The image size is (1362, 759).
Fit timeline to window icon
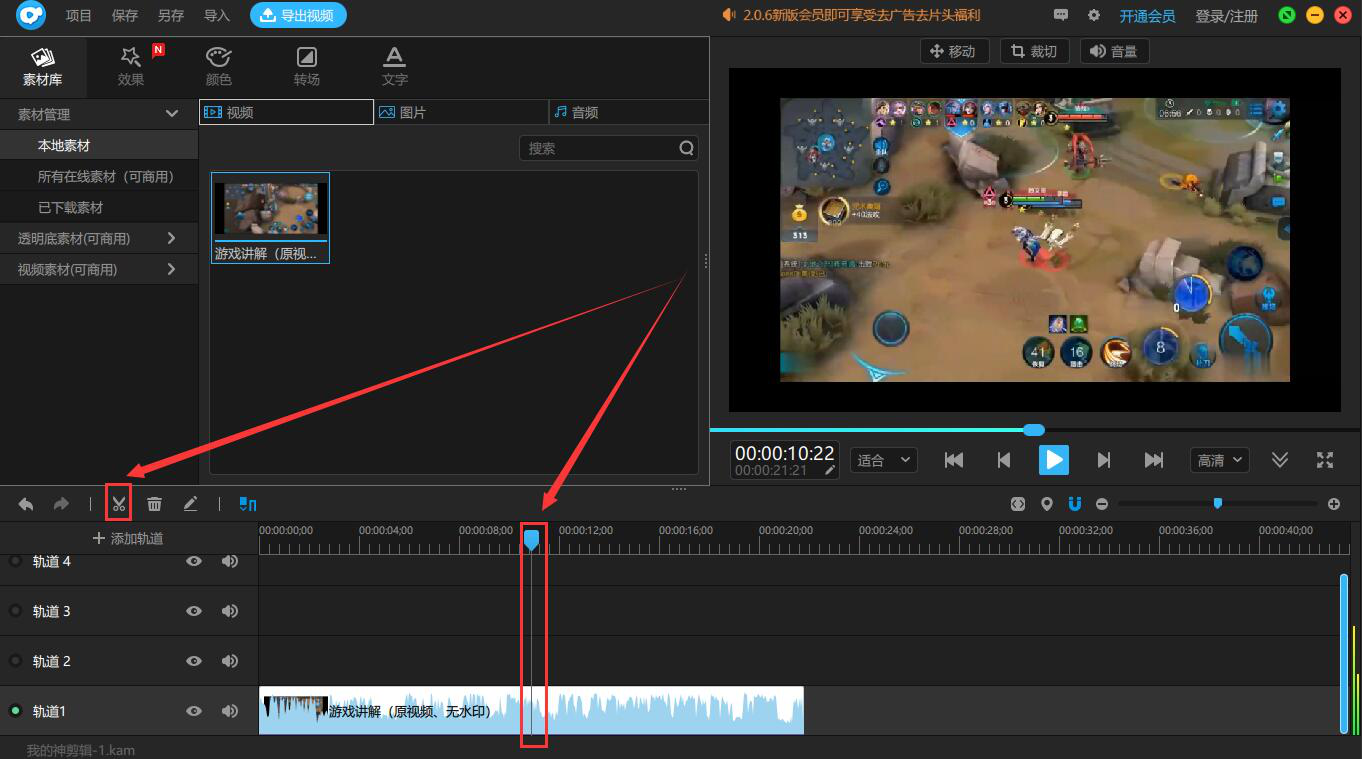[x=1018, y=504]
